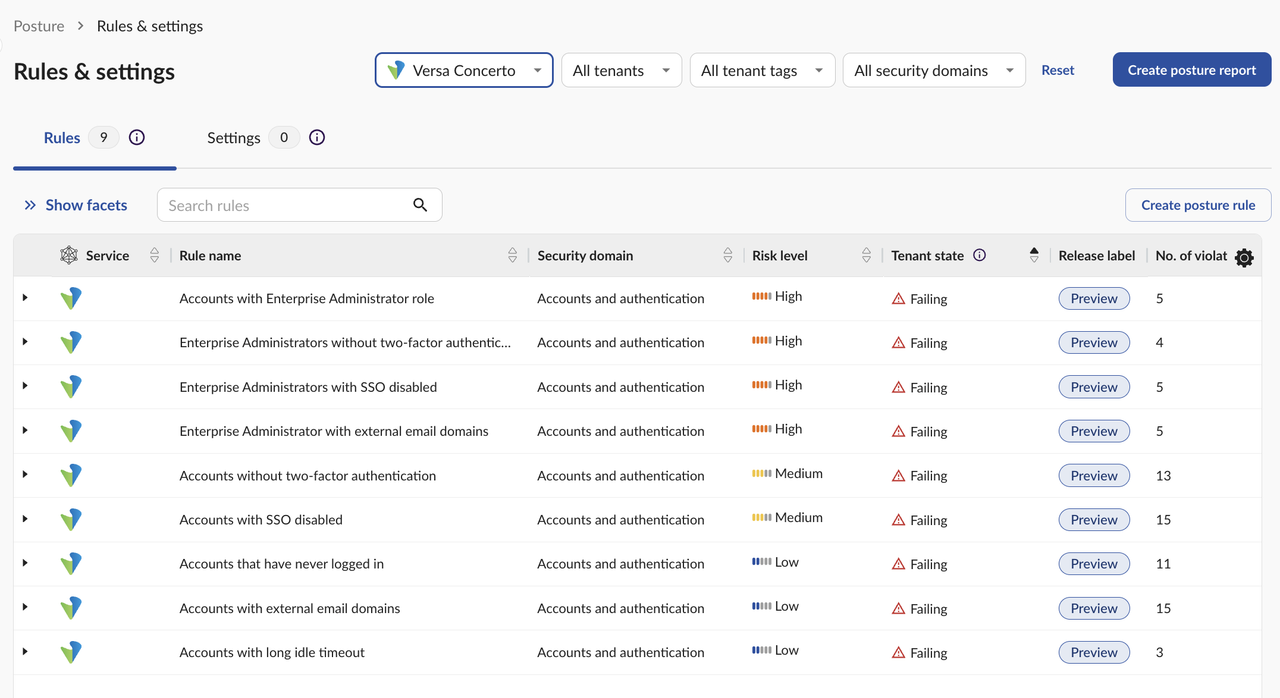The width and height of the screenshot is (1280, 698).
Task: Open the All tenants dropdown
Action: point(621,71)
